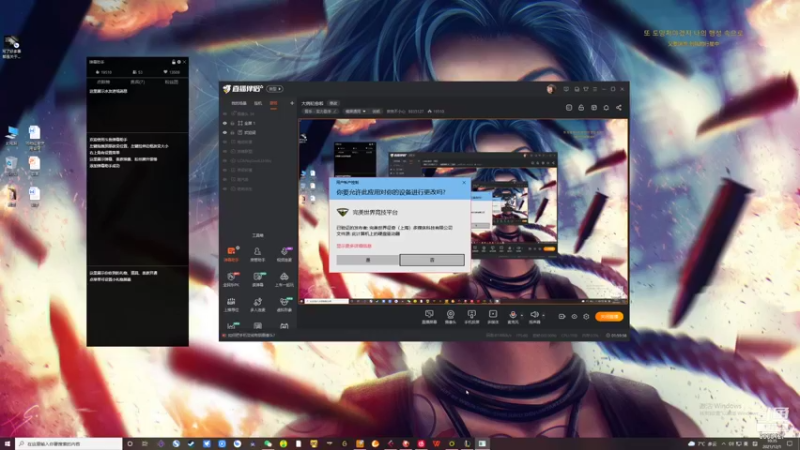Toggle the eye icon of the source below 全屏 1
This screenshot has width=800, height=450.
225,132
